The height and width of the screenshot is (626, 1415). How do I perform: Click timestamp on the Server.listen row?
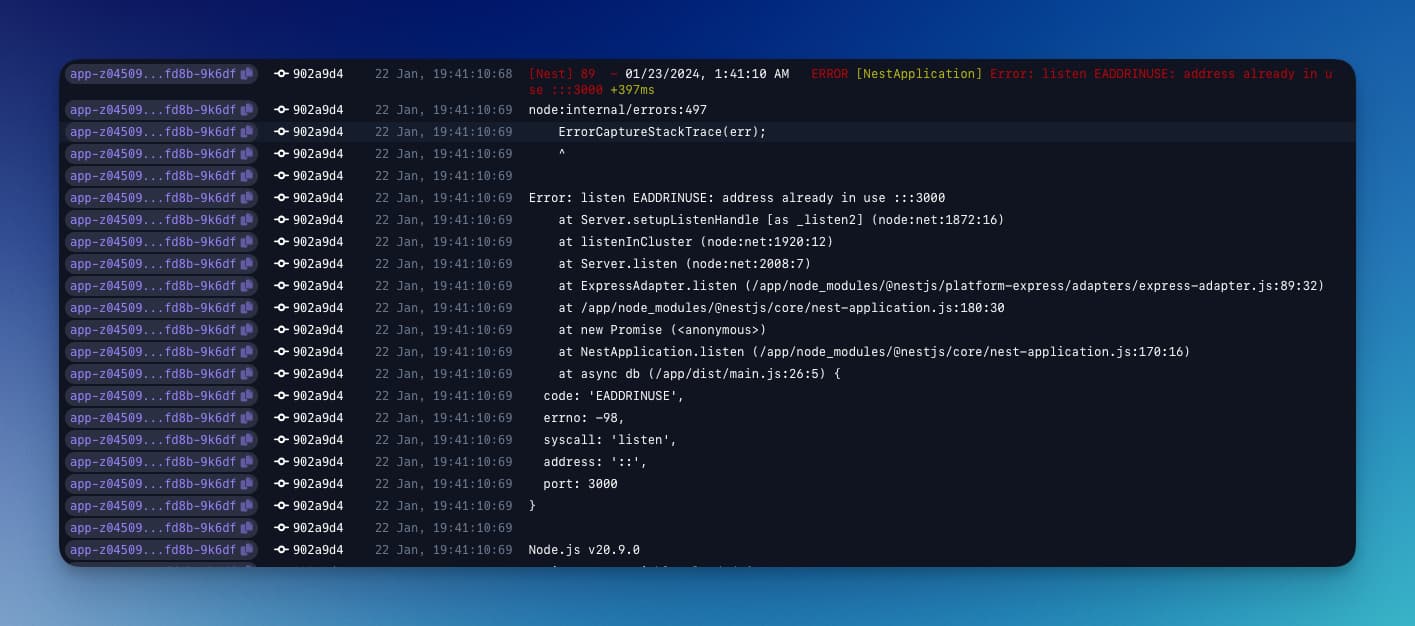[443, 264]
